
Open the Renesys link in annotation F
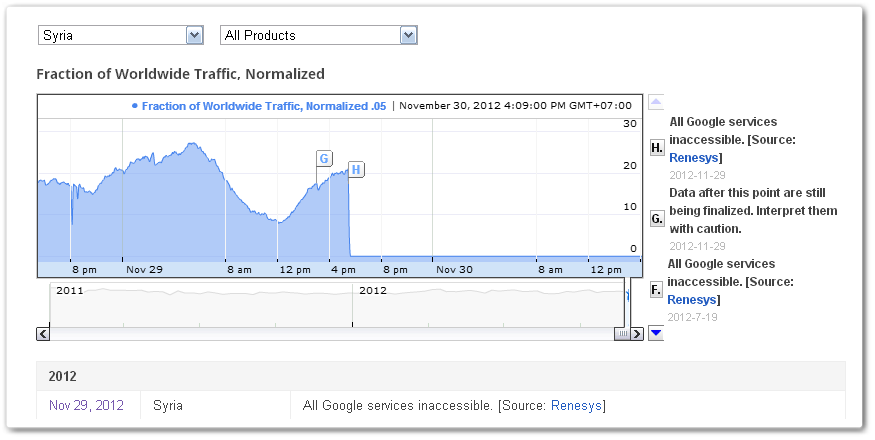point(692,299)
